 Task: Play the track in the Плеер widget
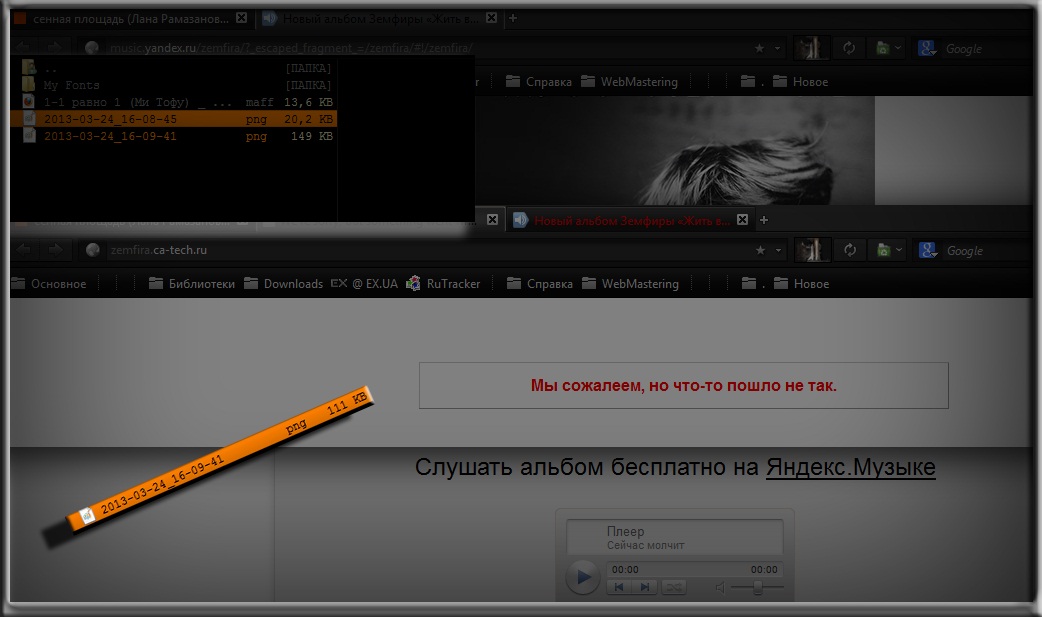tap(582, 577)
